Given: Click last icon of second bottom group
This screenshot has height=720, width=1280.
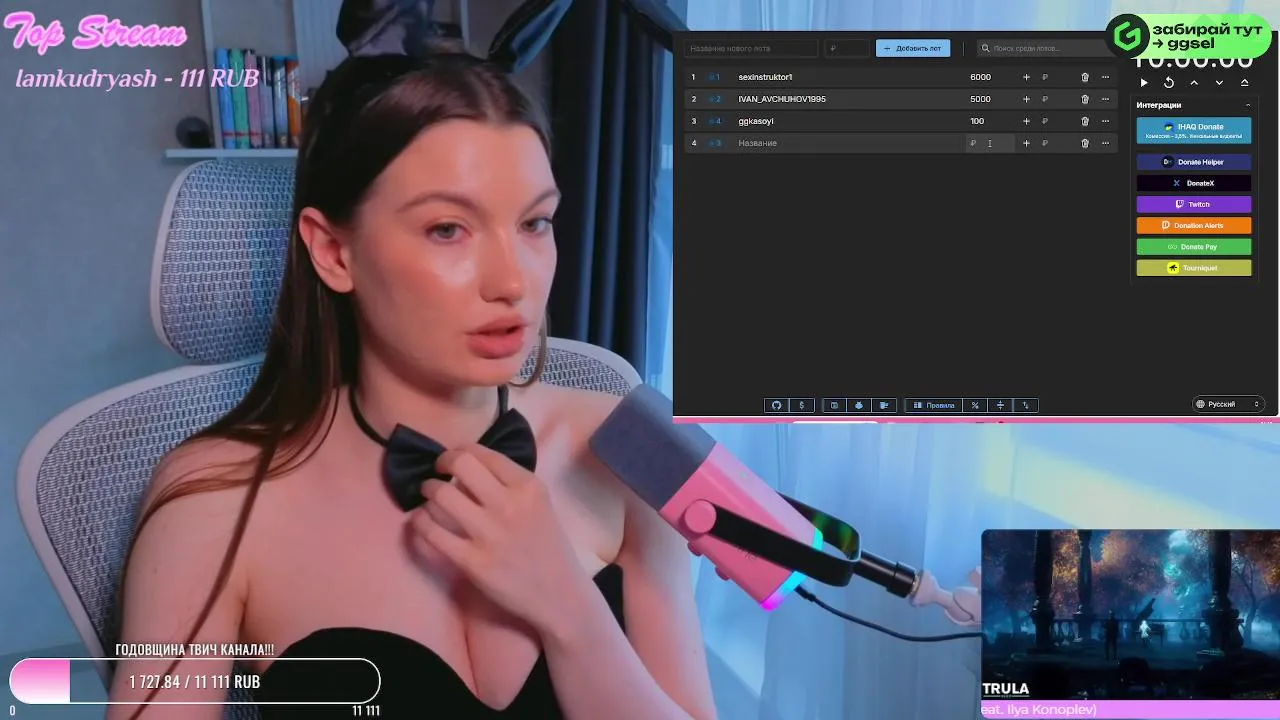Looking at the screenshot, I should (x=883, y=405).
